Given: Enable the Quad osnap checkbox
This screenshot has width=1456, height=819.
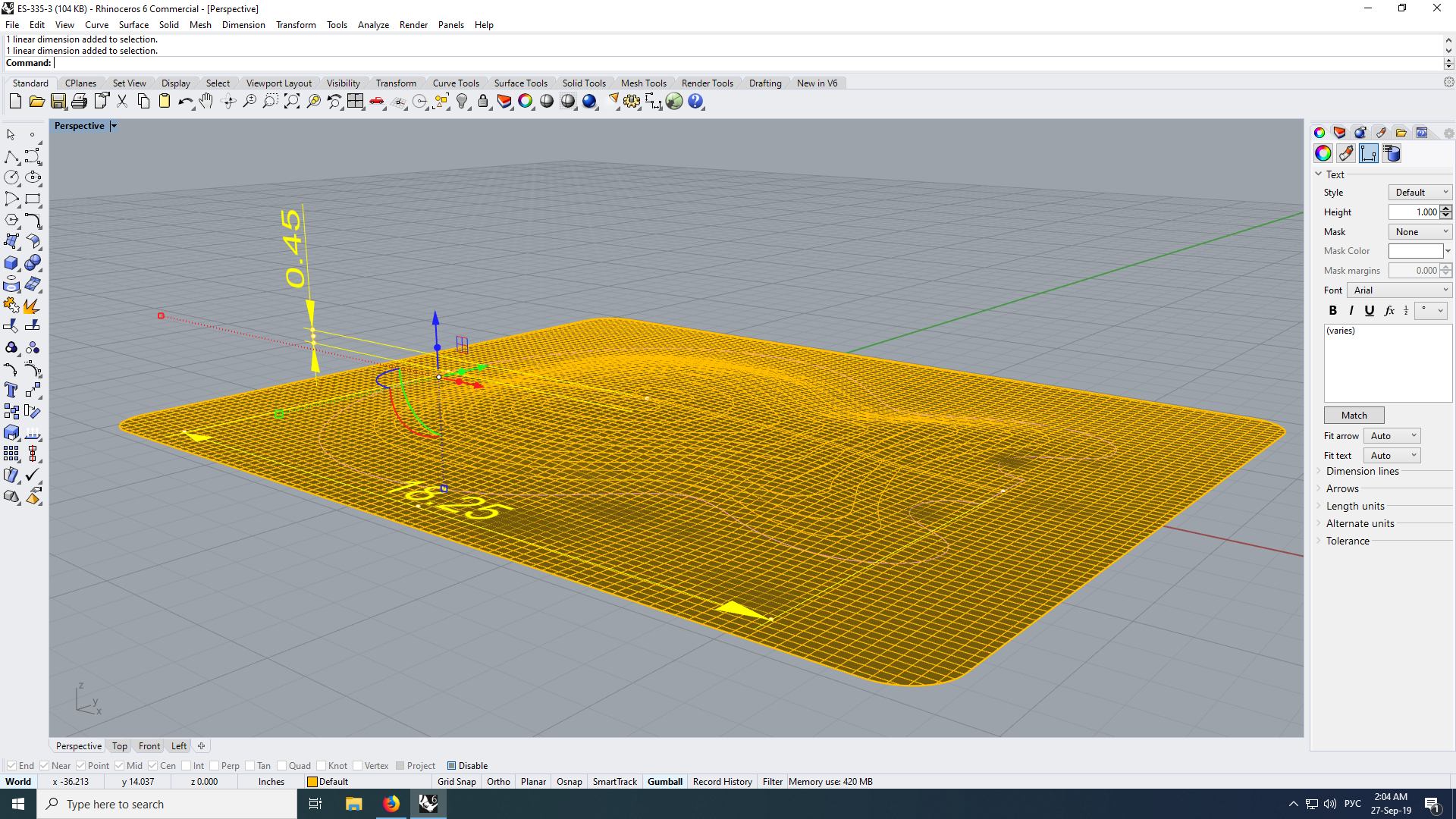Looking at the screenshot, I should click(282, 766).
